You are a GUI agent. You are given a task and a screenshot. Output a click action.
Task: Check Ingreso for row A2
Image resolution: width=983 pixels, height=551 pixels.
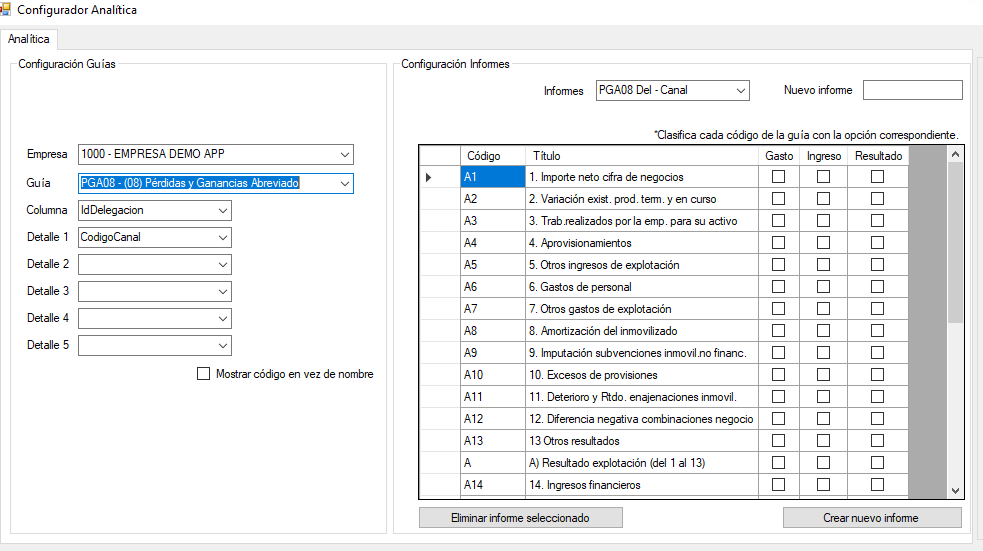[824, 199]
